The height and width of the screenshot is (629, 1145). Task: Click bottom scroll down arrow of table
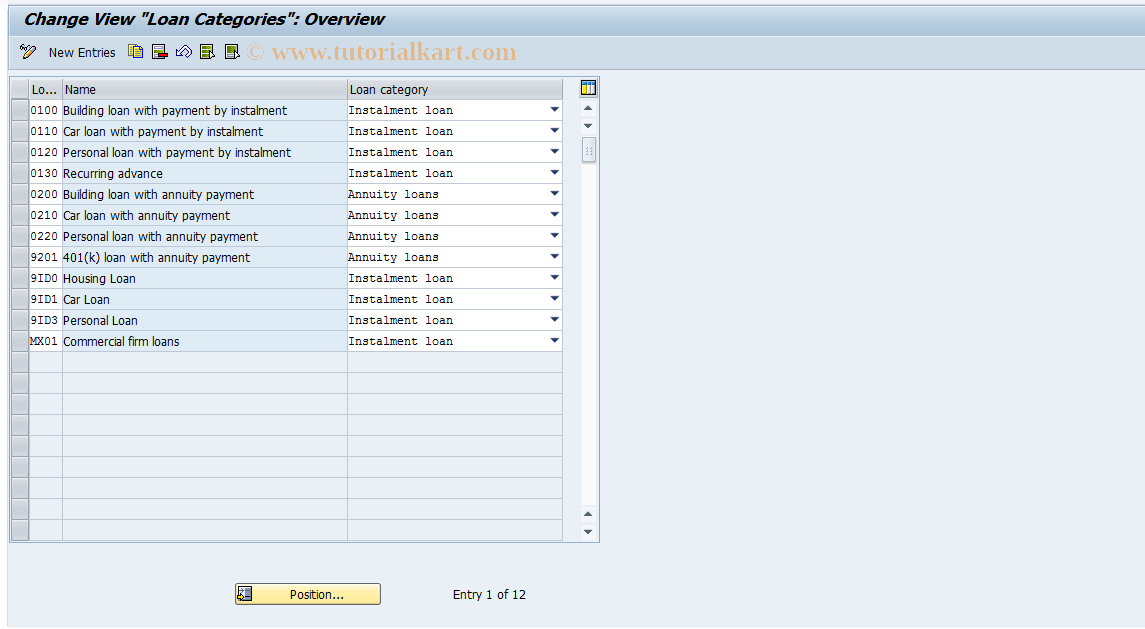(588, 532)
